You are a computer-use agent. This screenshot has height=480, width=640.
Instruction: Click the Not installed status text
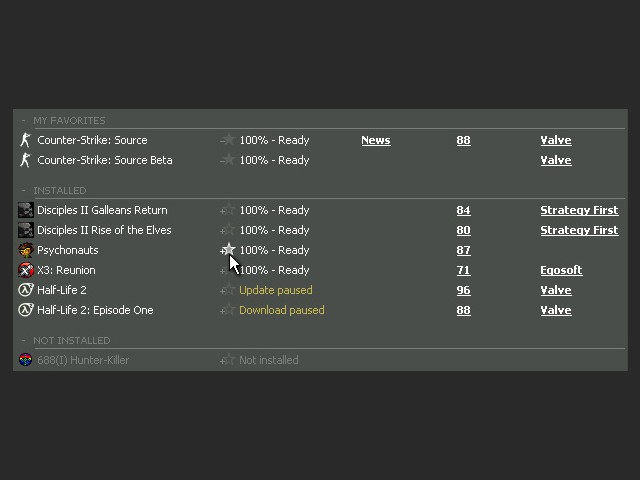(x=269, y=360)
